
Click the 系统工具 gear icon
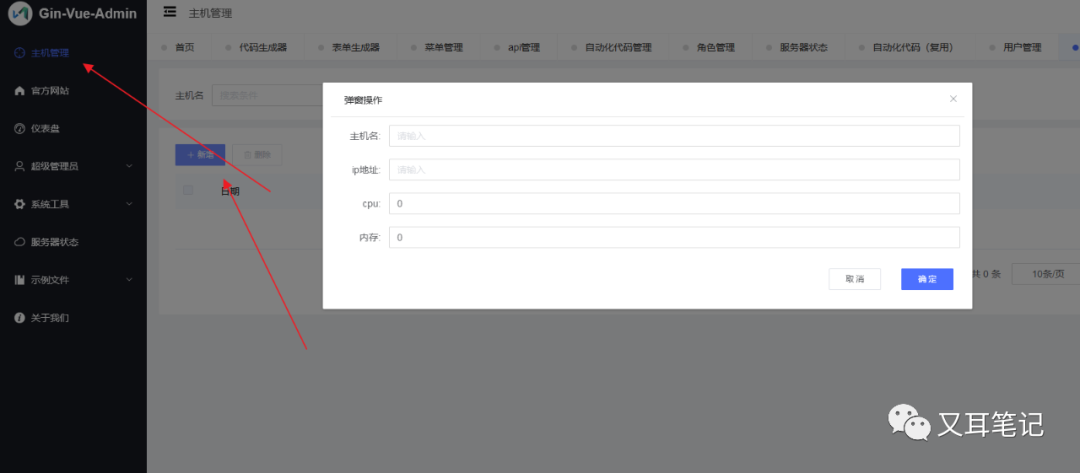pos(19,204)
